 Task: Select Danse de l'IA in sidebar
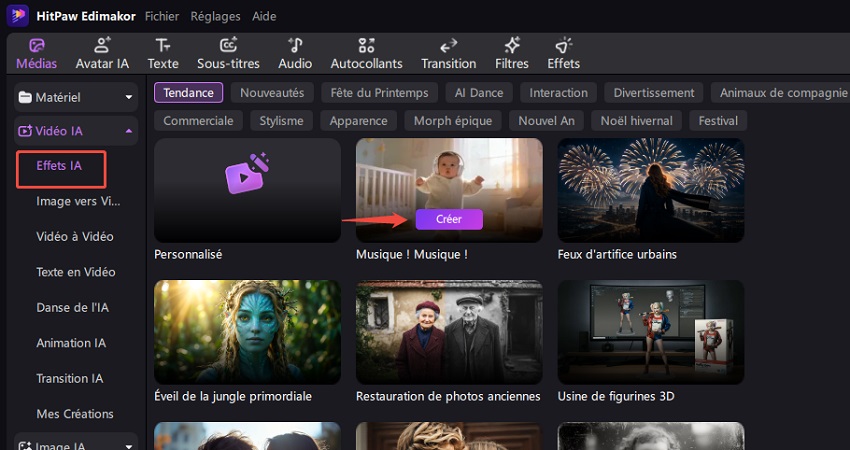pos(72,308)
